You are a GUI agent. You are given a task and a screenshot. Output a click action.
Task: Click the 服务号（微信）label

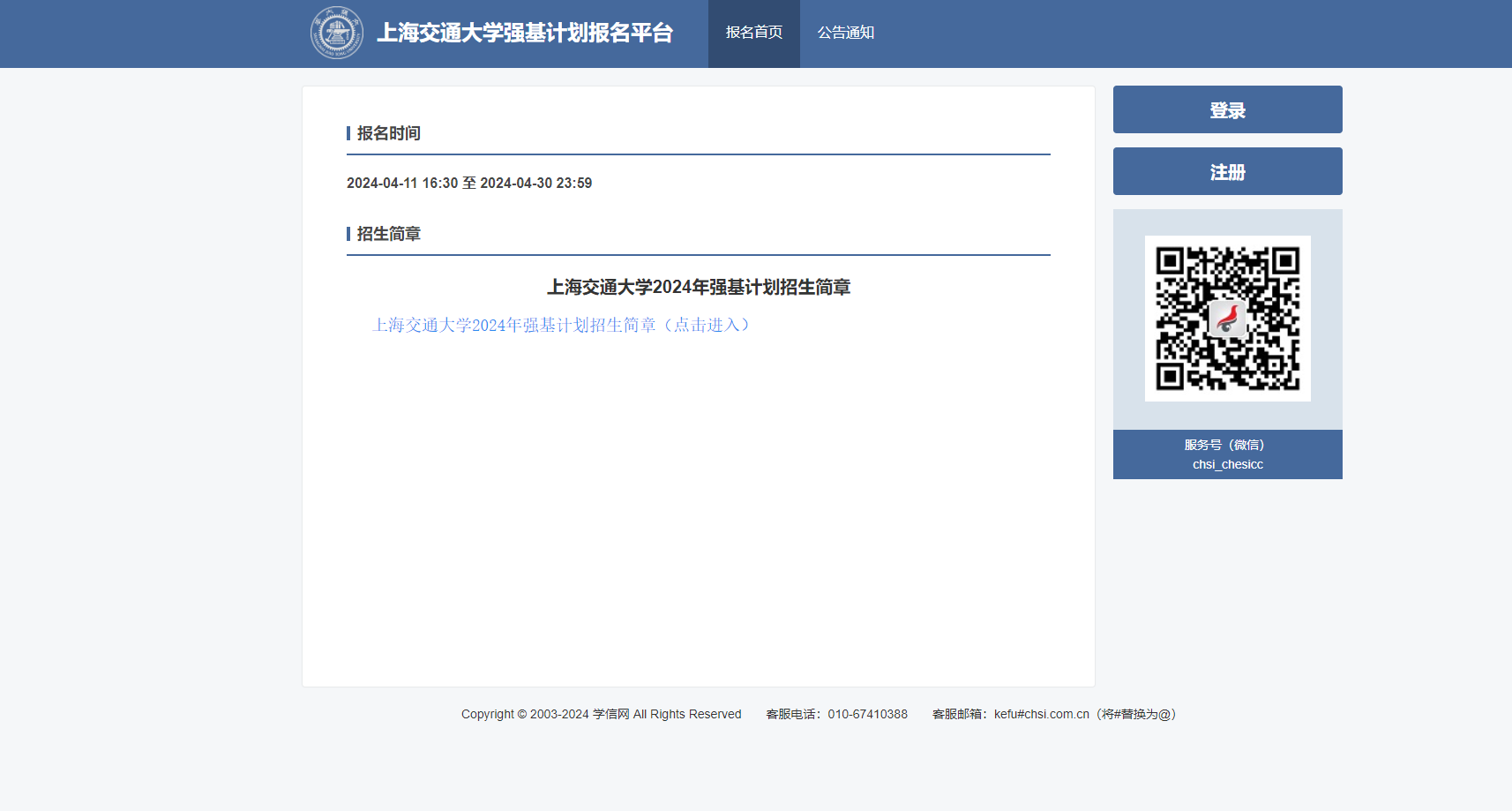click(x=1228, y=445)
